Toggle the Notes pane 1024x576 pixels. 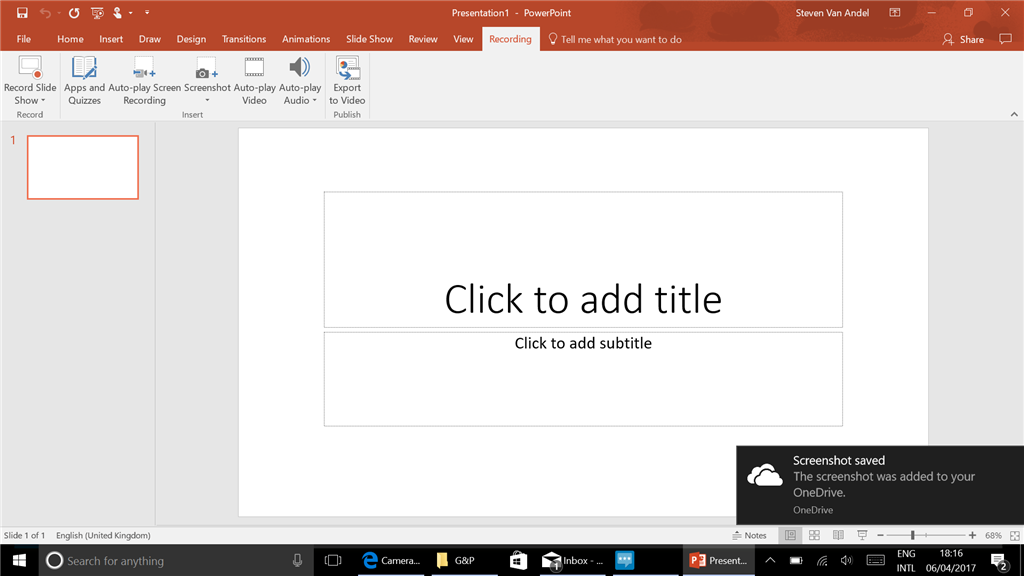click(750, 536)
